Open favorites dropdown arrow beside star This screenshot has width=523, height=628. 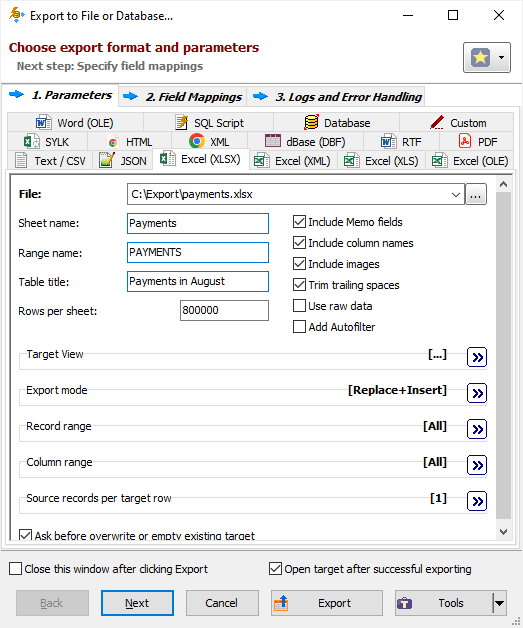tap(501, 58)
